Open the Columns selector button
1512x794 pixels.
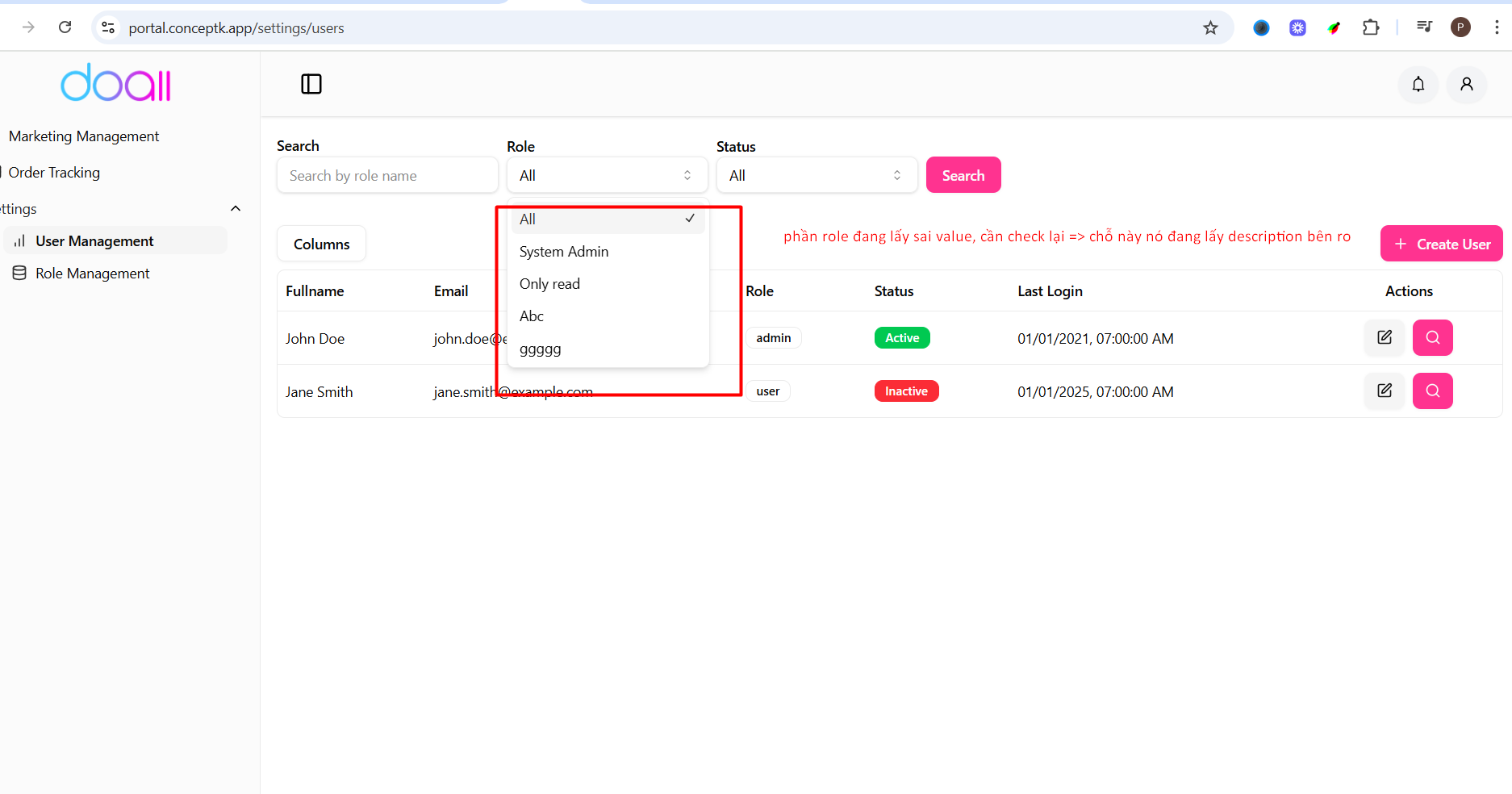321,244
